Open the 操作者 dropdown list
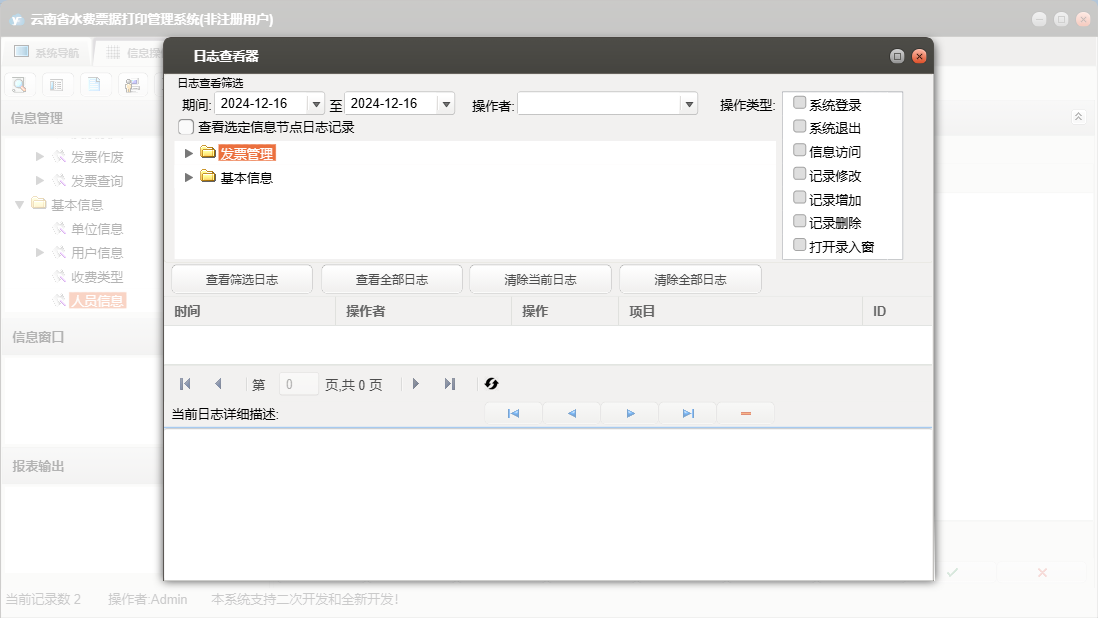 688,104
